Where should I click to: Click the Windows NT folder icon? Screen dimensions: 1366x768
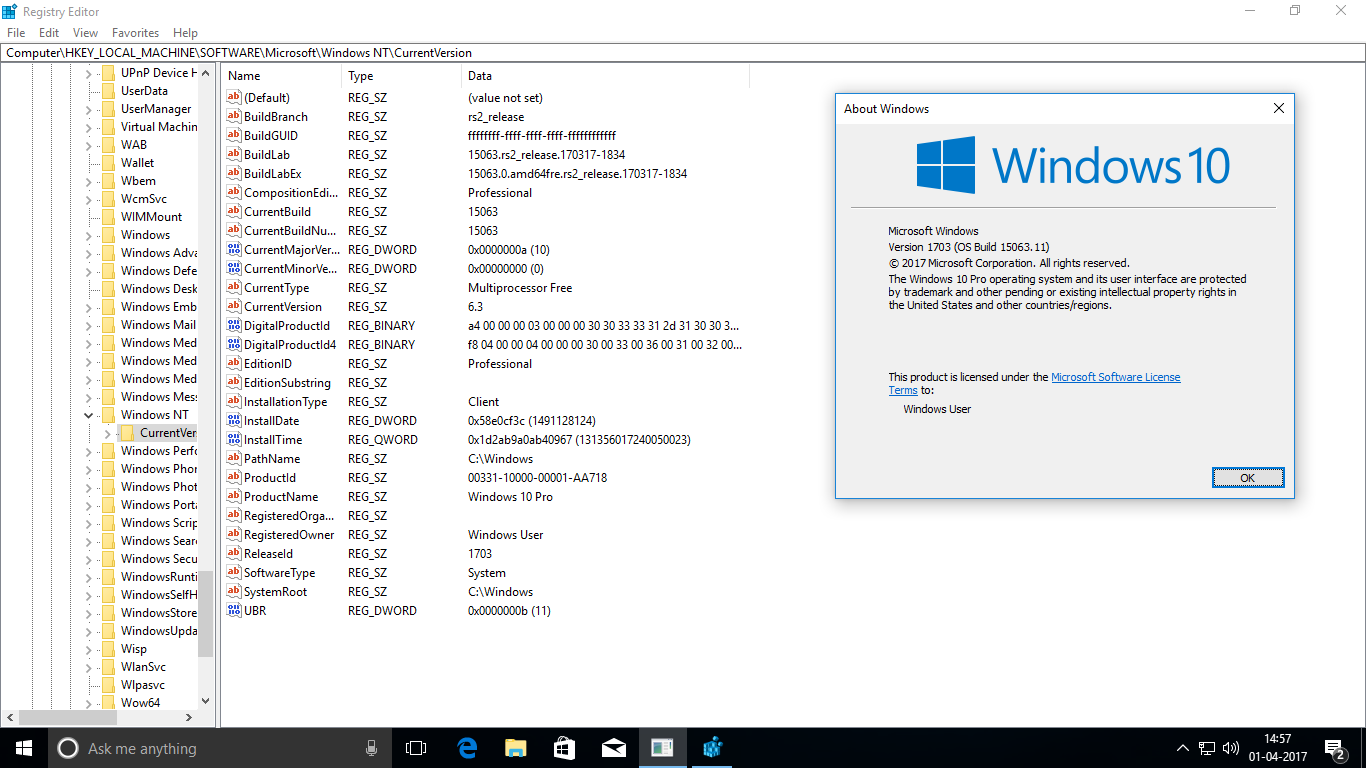pyautogui.click(x=108, y=415)
